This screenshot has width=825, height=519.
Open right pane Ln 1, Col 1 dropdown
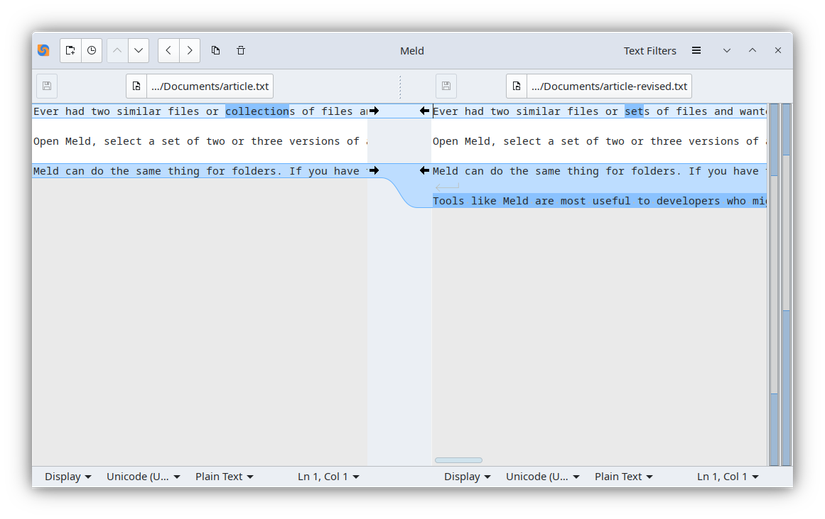pyautogui.click(x=728, y=476)
